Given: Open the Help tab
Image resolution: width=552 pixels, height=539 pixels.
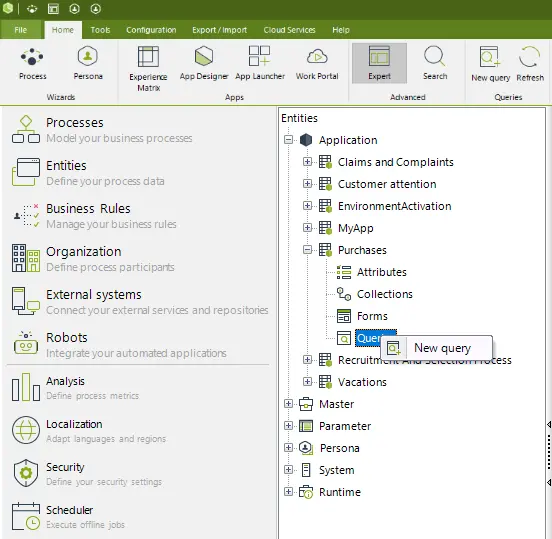Looking at the screenshot, I should coord(341,30).
